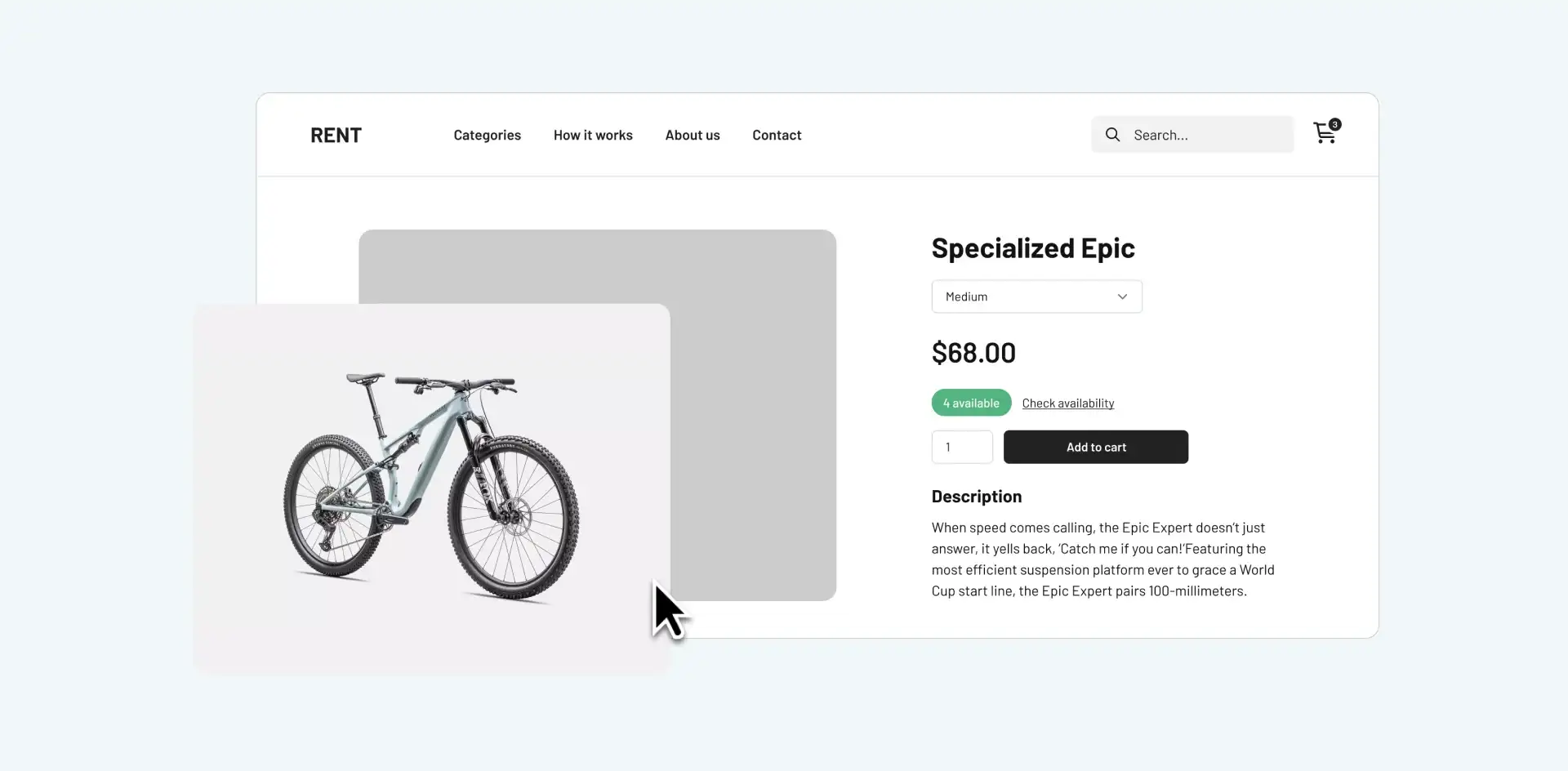Click the Add to cart button
Viewport: 1568px width, 771px height.
(1095, 447)
